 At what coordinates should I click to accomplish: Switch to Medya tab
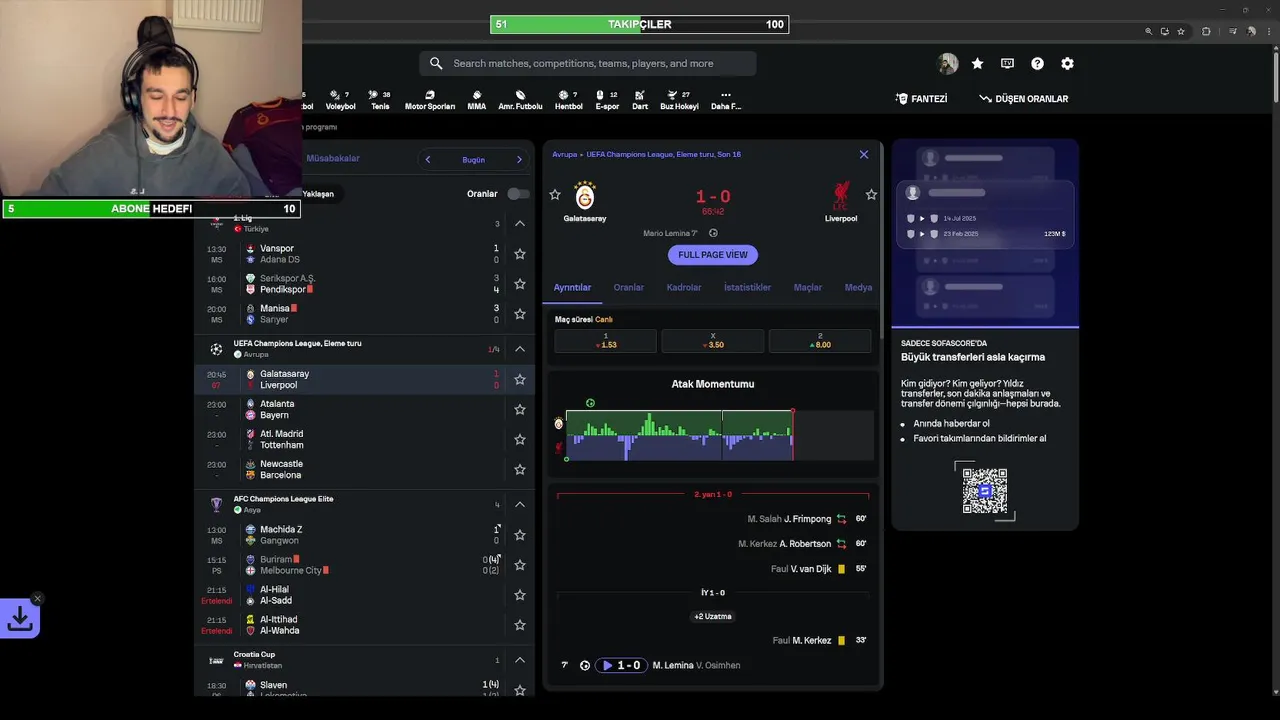pyautogui.click(x=858, y=287)
